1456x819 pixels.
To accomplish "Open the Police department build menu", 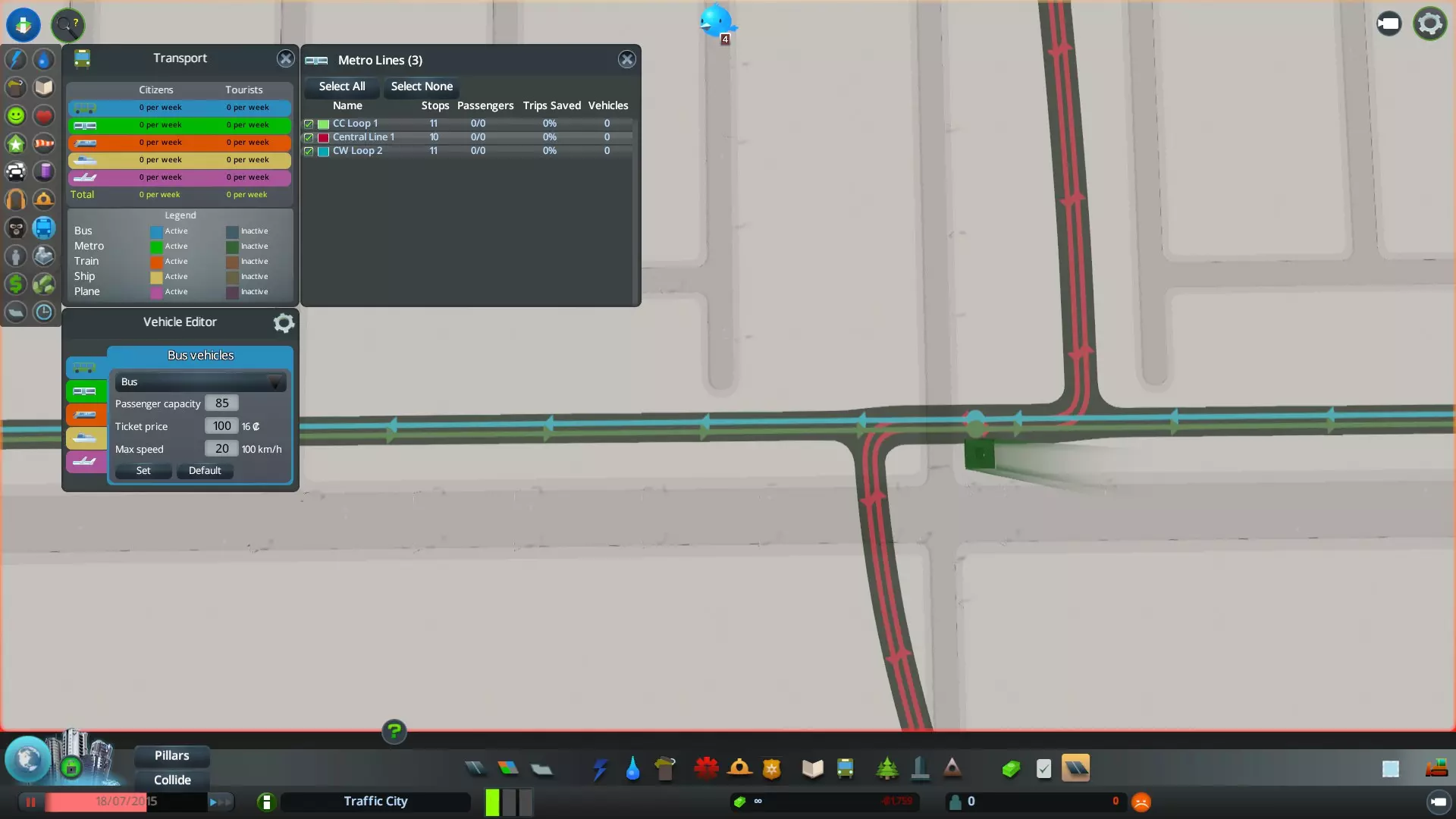I will coord(771,768).
